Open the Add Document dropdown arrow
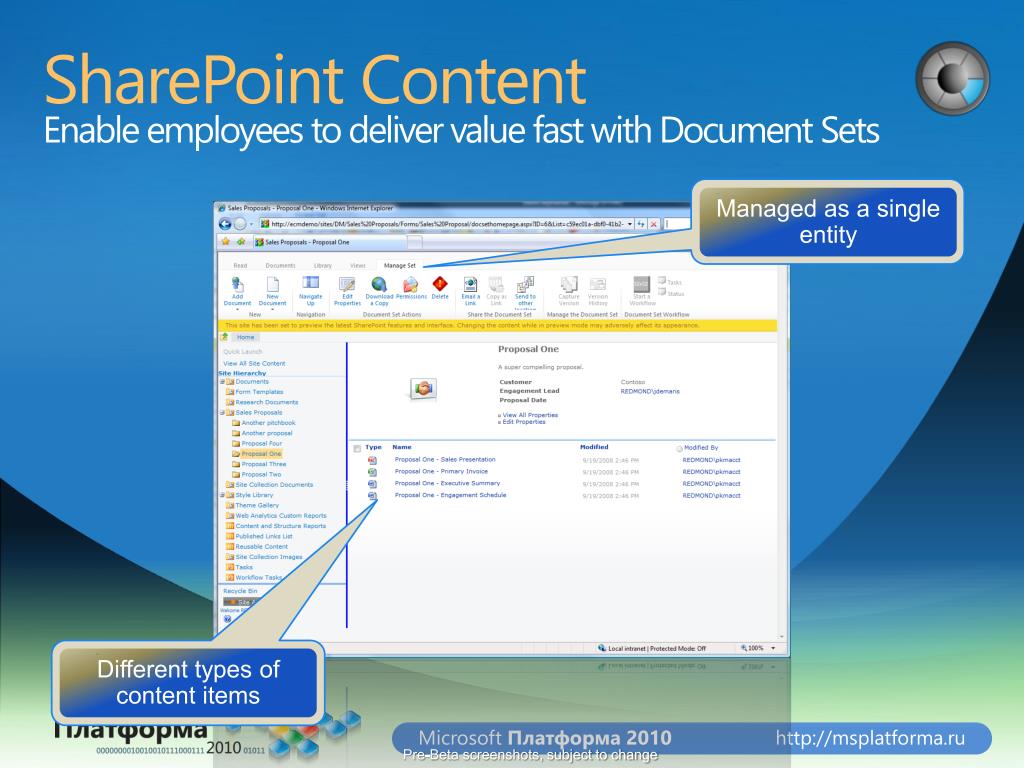The image size is (1024, 768). (238, 309)
